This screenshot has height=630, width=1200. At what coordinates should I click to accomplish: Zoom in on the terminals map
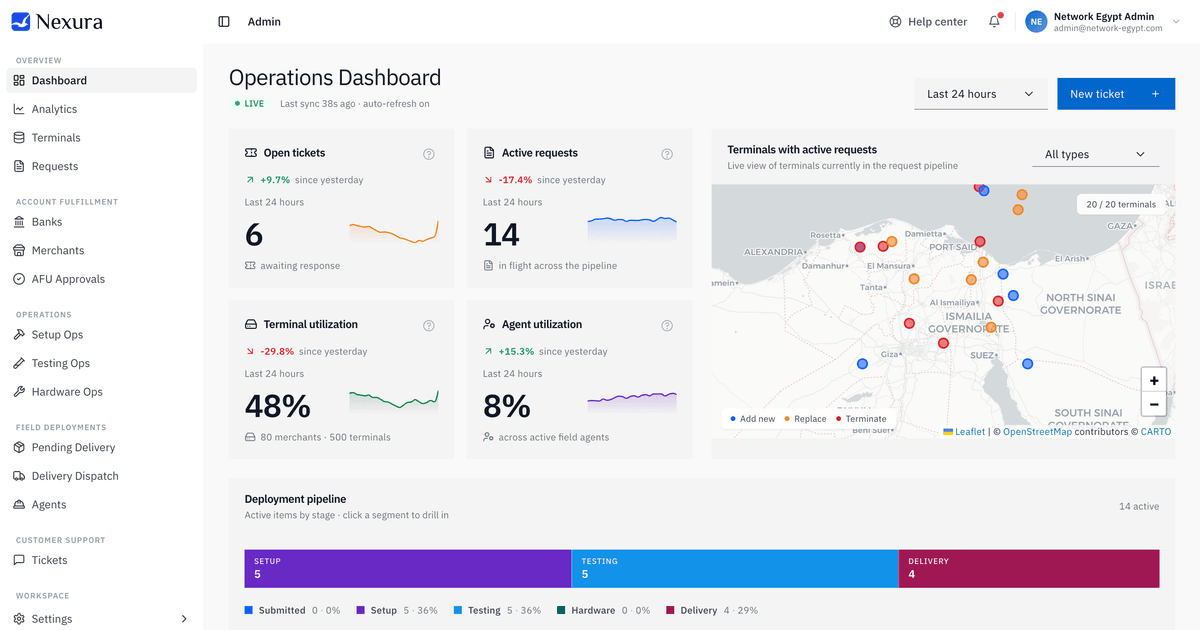(1154, 381)
